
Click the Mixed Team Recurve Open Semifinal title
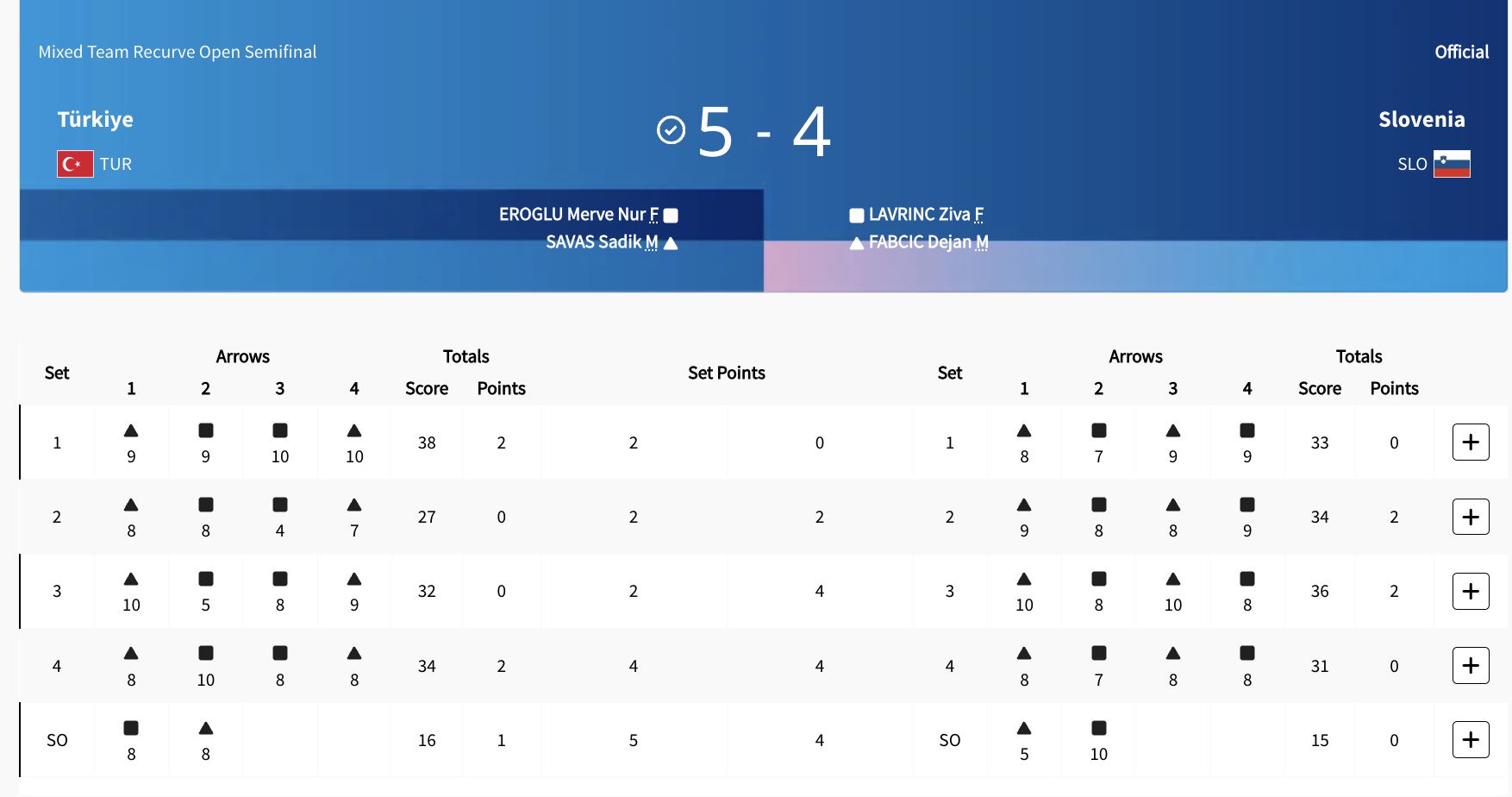point(178,52)
